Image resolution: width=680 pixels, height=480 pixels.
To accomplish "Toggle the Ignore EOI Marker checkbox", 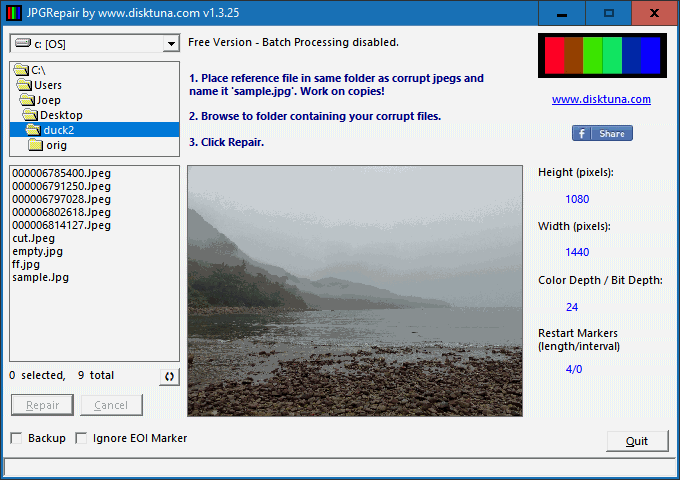I will tap(82, 438).
